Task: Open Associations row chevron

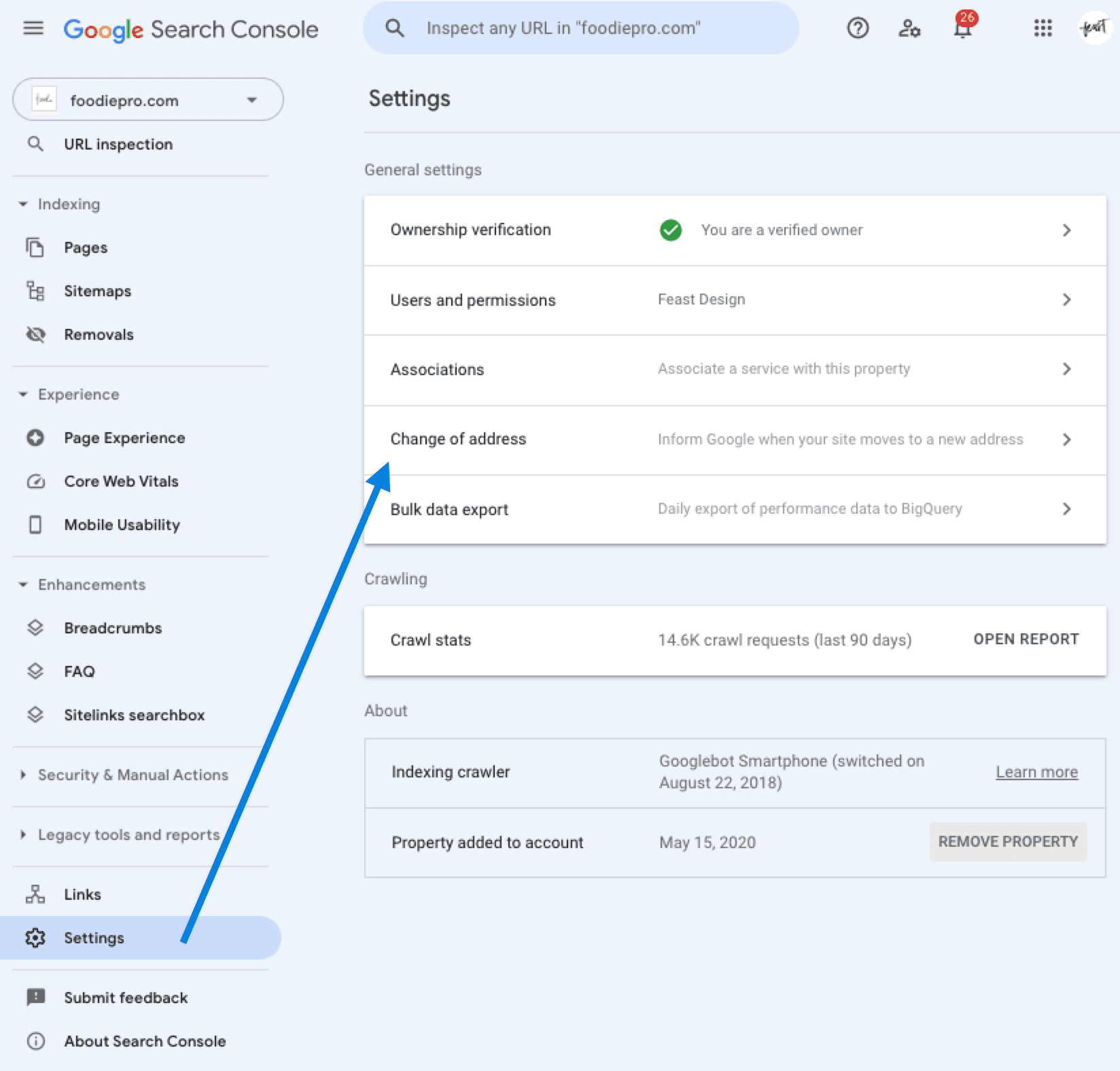Action: click(x=1067, y=369)
